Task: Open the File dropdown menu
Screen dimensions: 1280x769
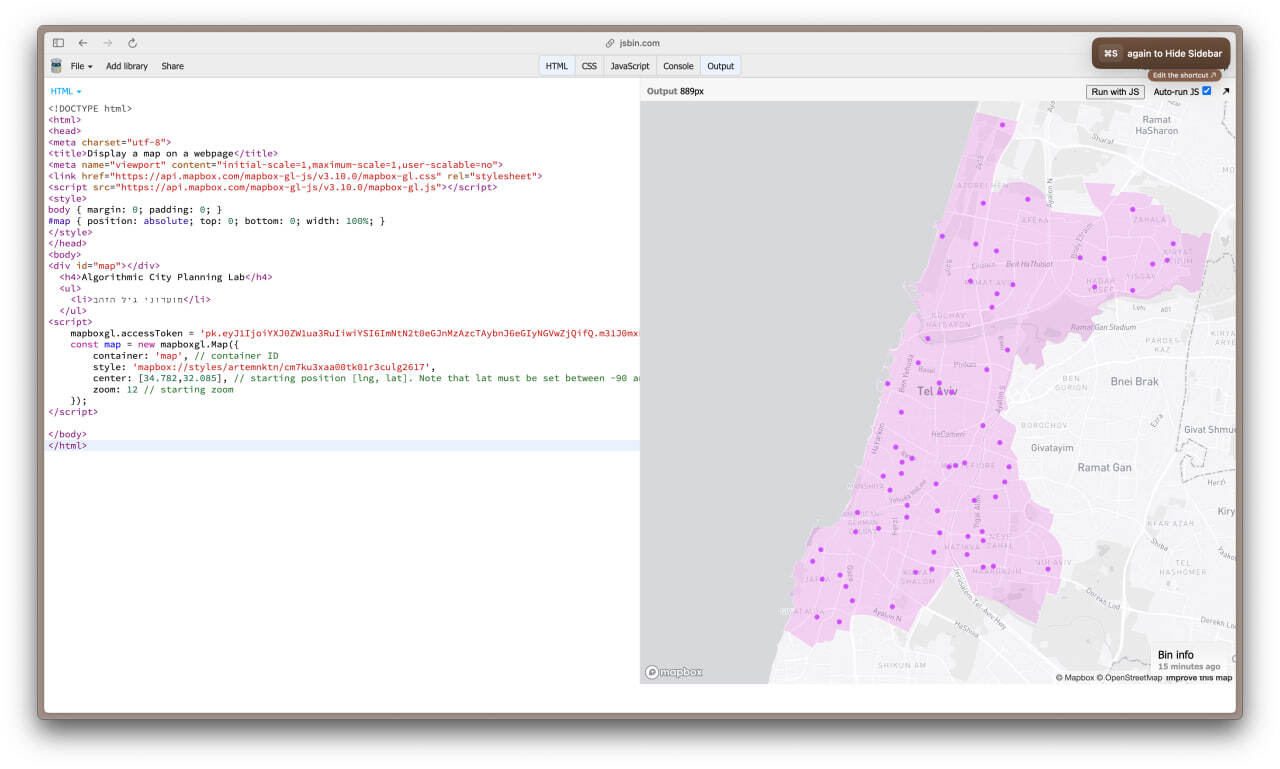Action: point(81,66)
